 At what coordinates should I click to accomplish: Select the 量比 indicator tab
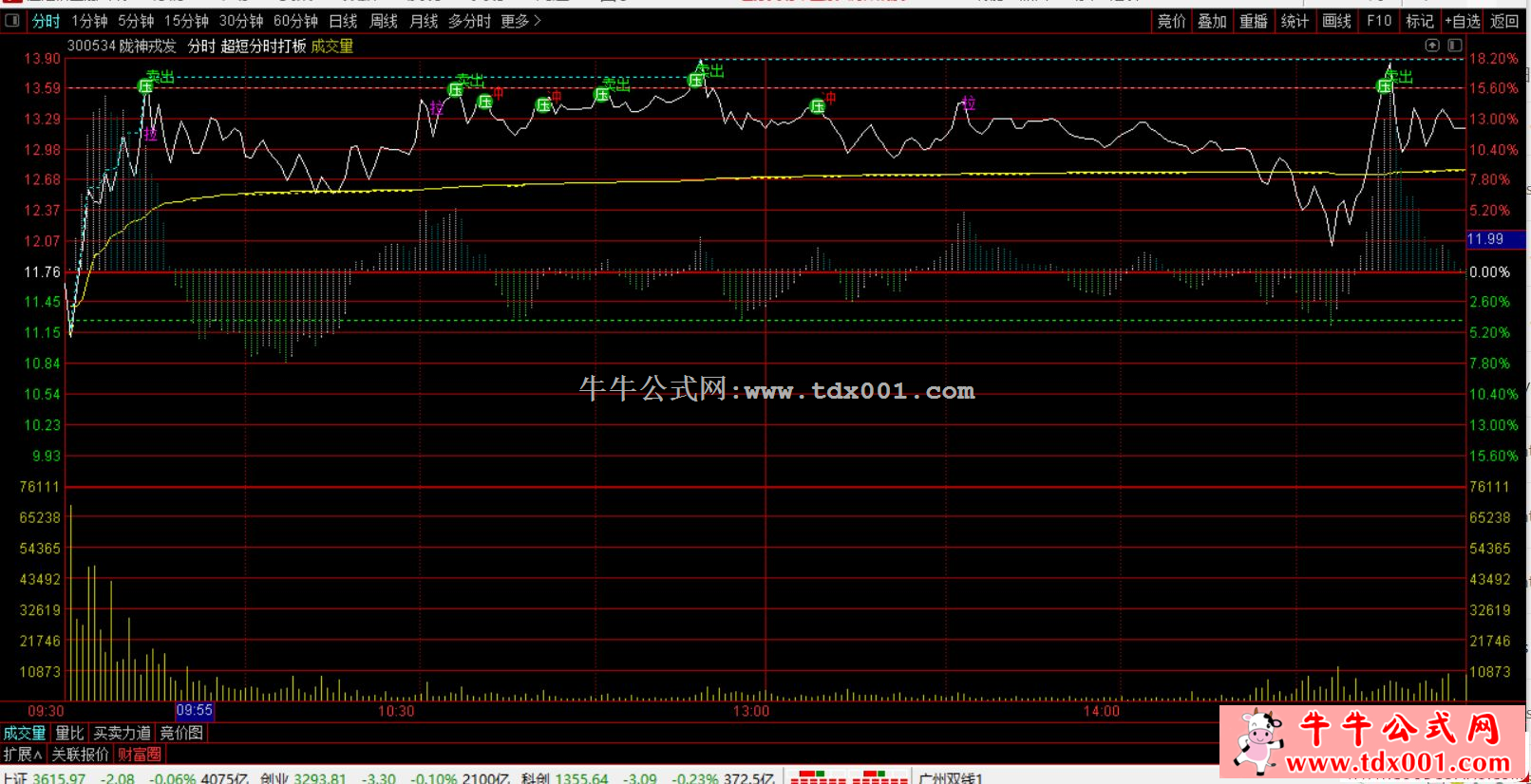(x=69, y=733)
